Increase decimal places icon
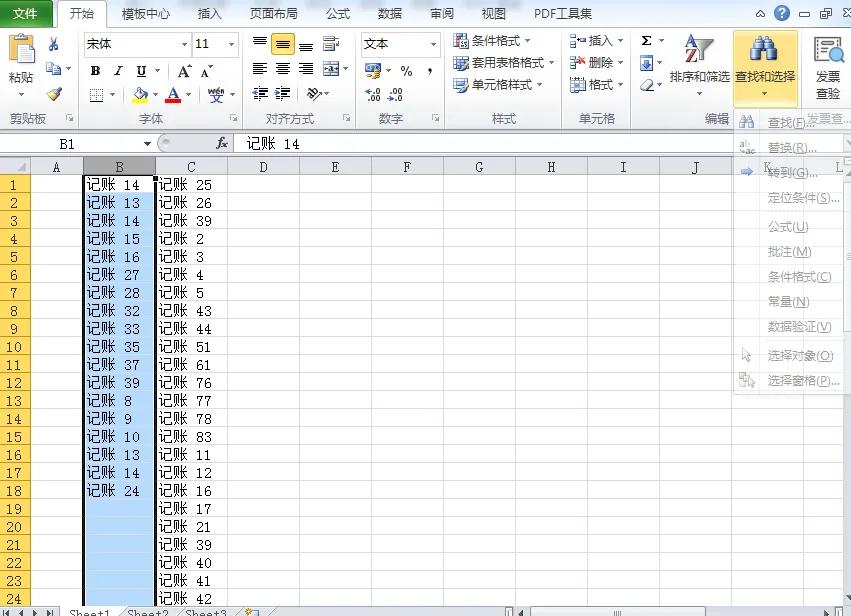 point(373,95)
